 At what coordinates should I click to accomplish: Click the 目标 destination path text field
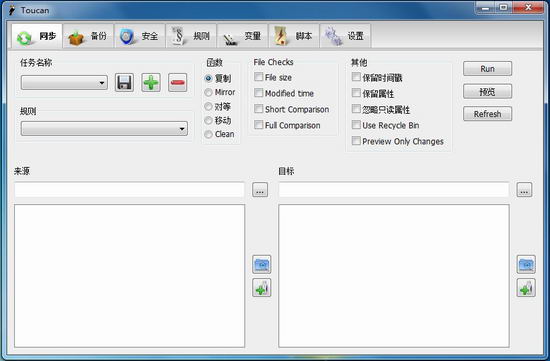pyautogui.click(x=394, y=190)
